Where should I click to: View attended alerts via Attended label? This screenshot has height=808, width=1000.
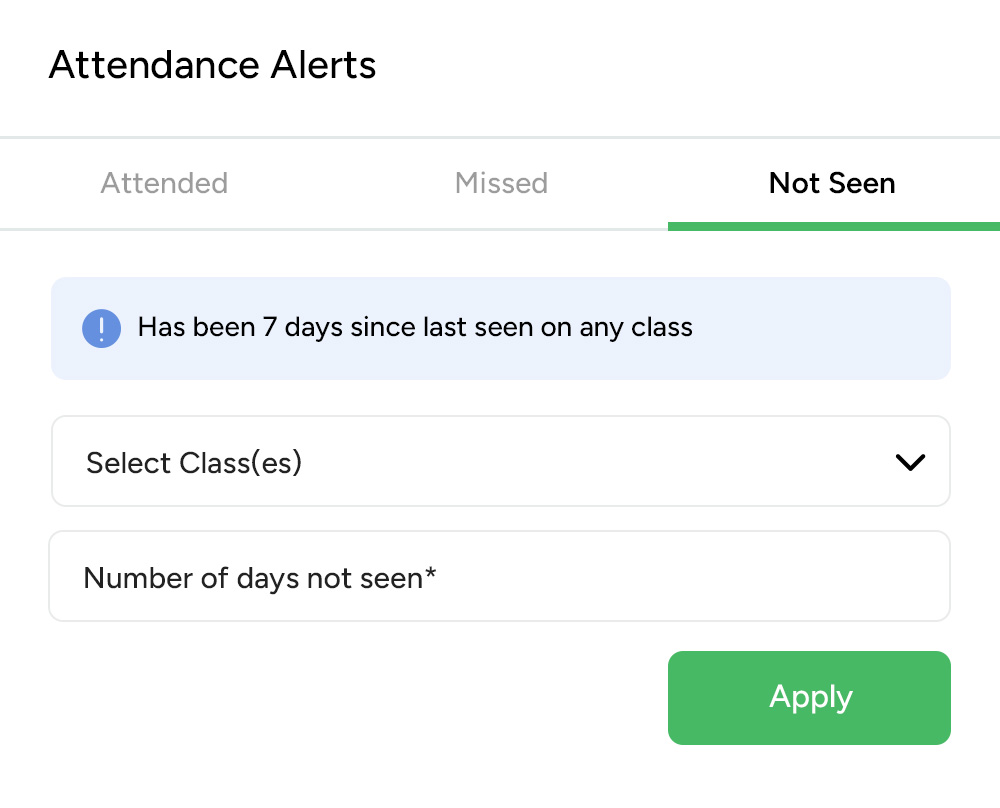pos(164,184)
